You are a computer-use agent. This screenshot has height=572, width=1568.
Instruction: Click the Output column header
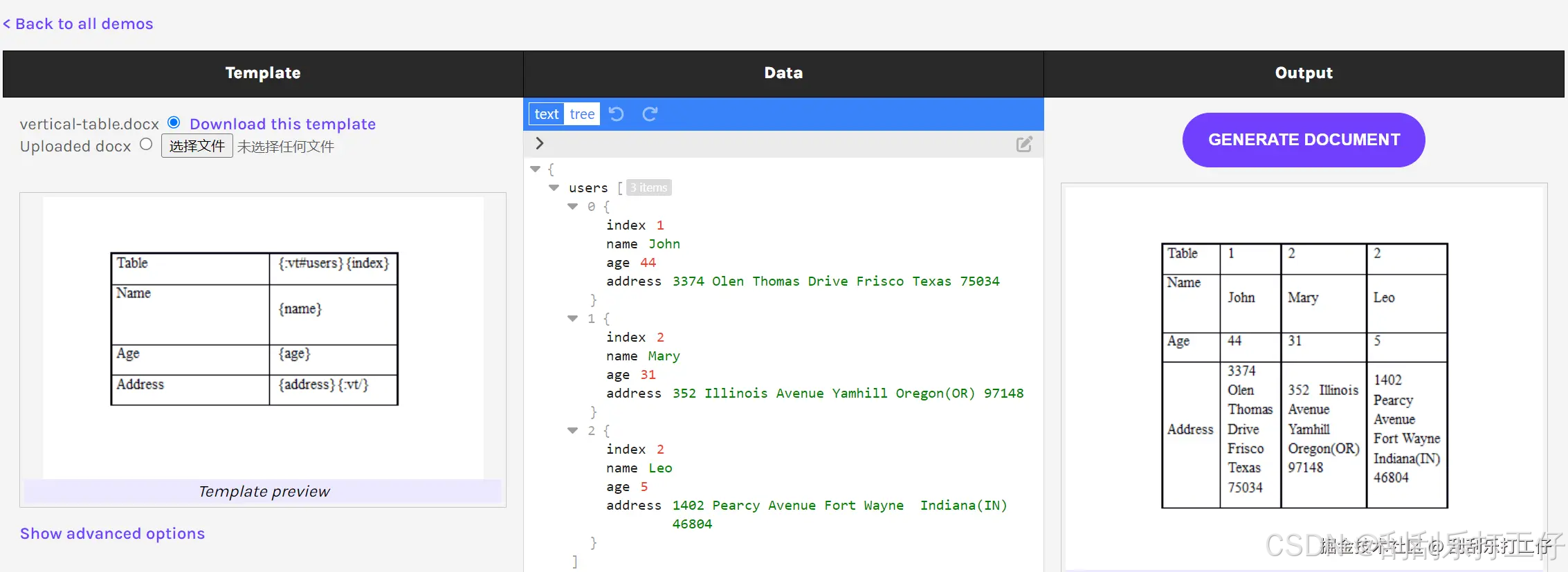pyautogui.click(x=1304, y=73)
